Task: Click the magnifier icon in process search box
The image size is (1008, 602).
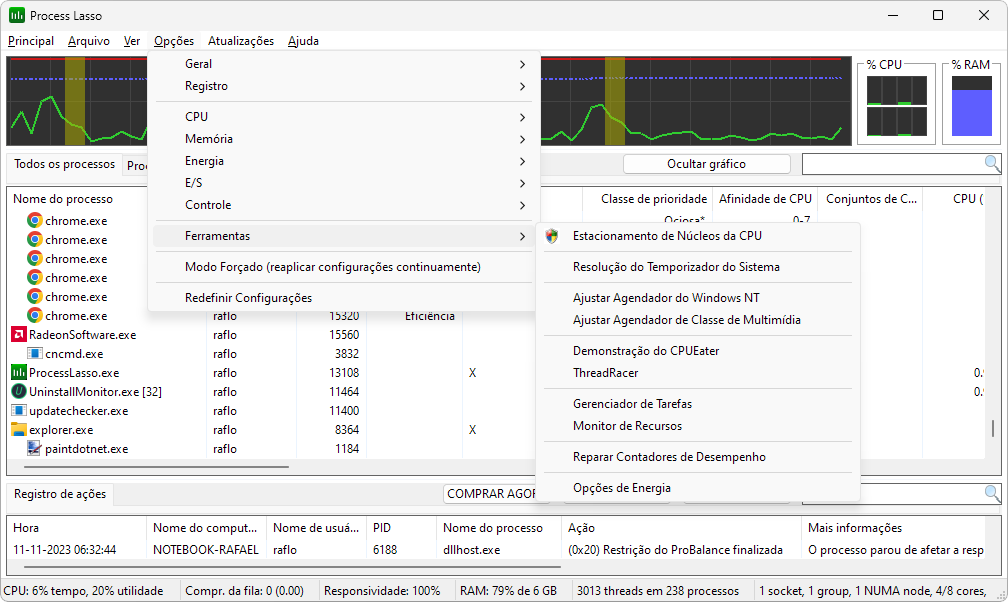Action: pyautogui.click(x=993, y=164)
